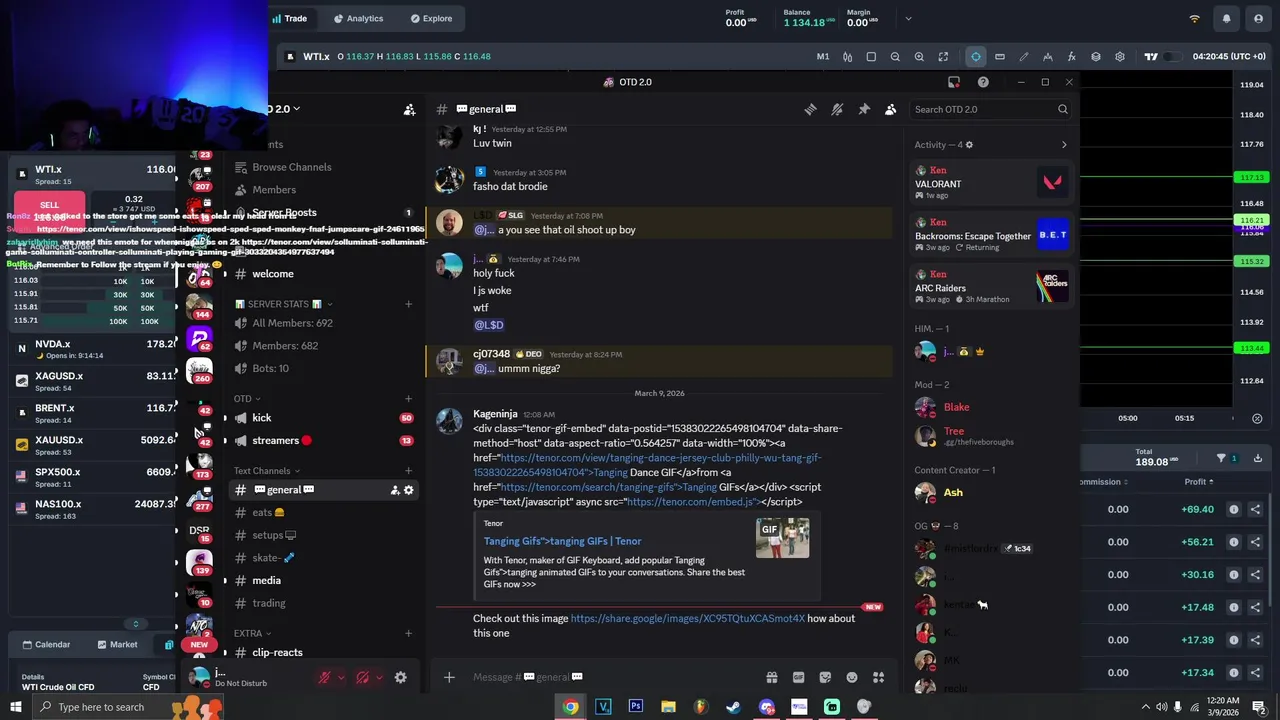Expand the Activity panel arrow
This screenshot has height=720, width=1280.
pos(1063,145)
